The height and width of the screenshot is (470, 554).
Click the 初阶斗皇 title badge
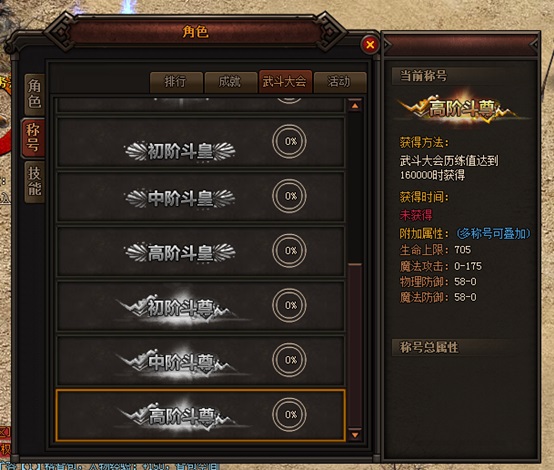click(180, 151)
